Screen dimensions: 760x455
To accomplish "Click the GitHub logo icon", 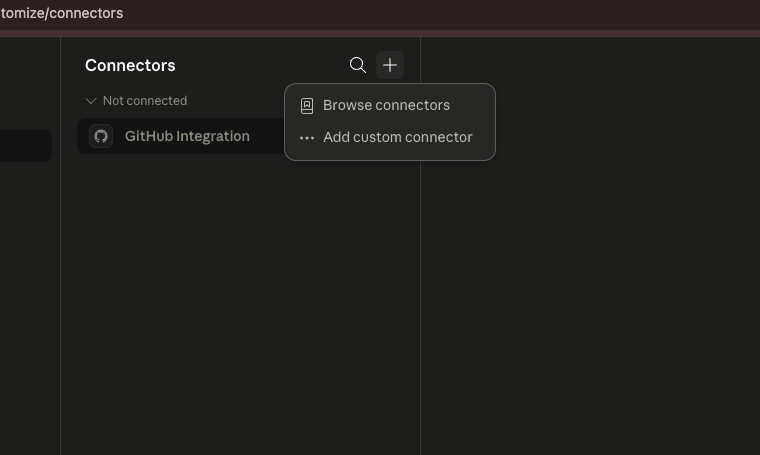I will coord(101,136).
